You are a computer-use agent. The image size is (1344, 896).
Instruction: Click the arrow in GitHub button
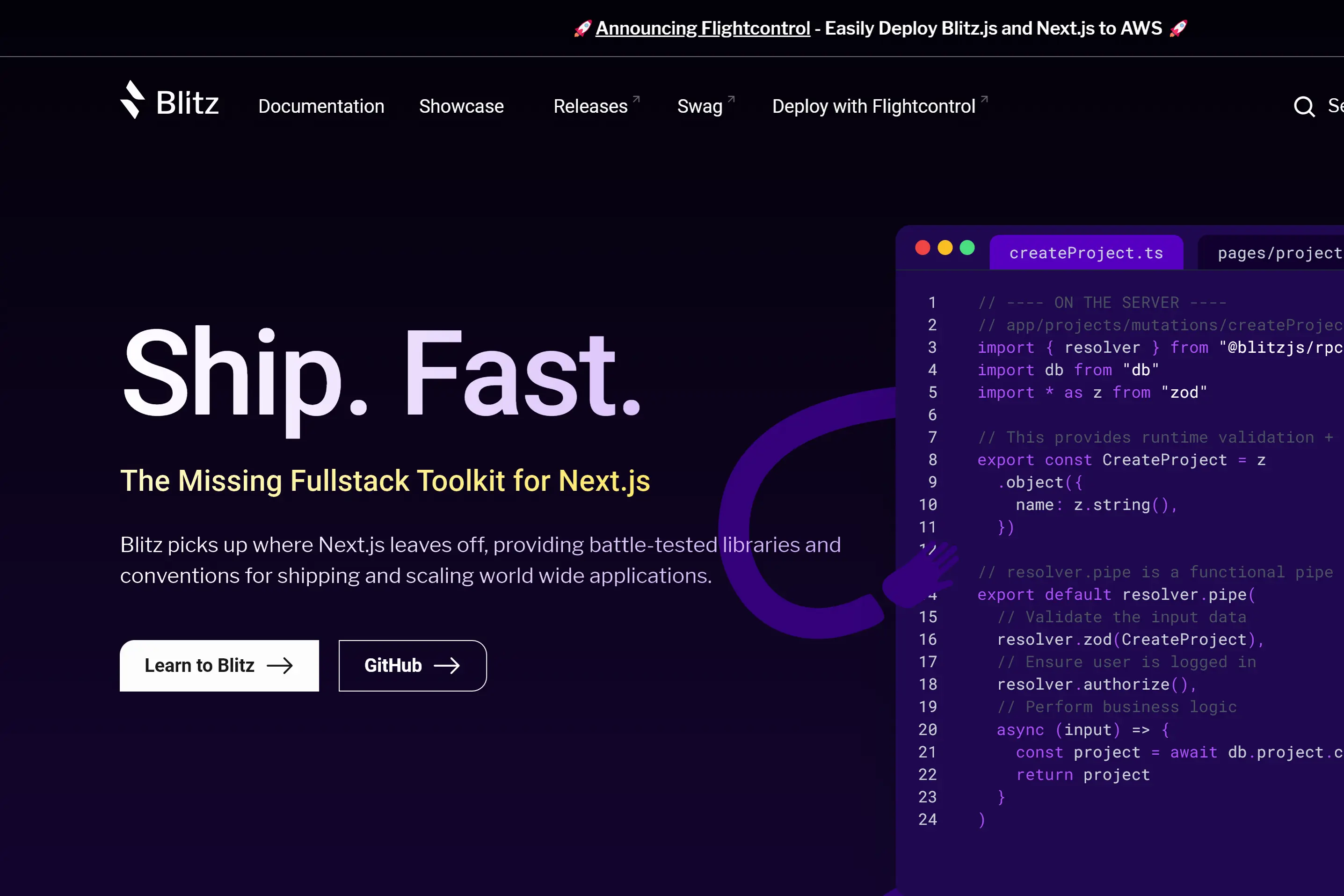tap(447, 666)
